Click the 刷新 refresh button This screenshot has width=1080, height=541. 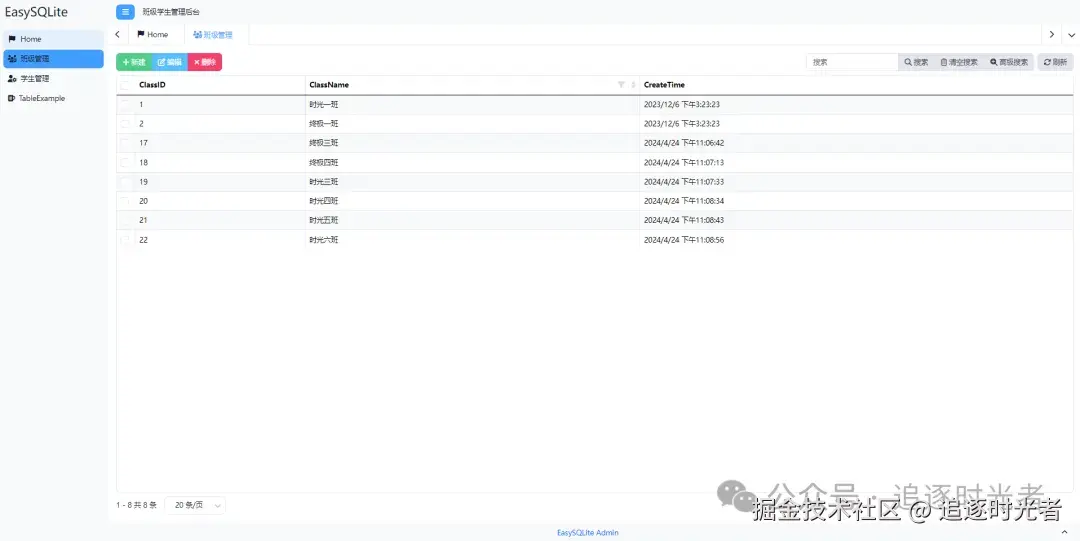pos(1055,62)
